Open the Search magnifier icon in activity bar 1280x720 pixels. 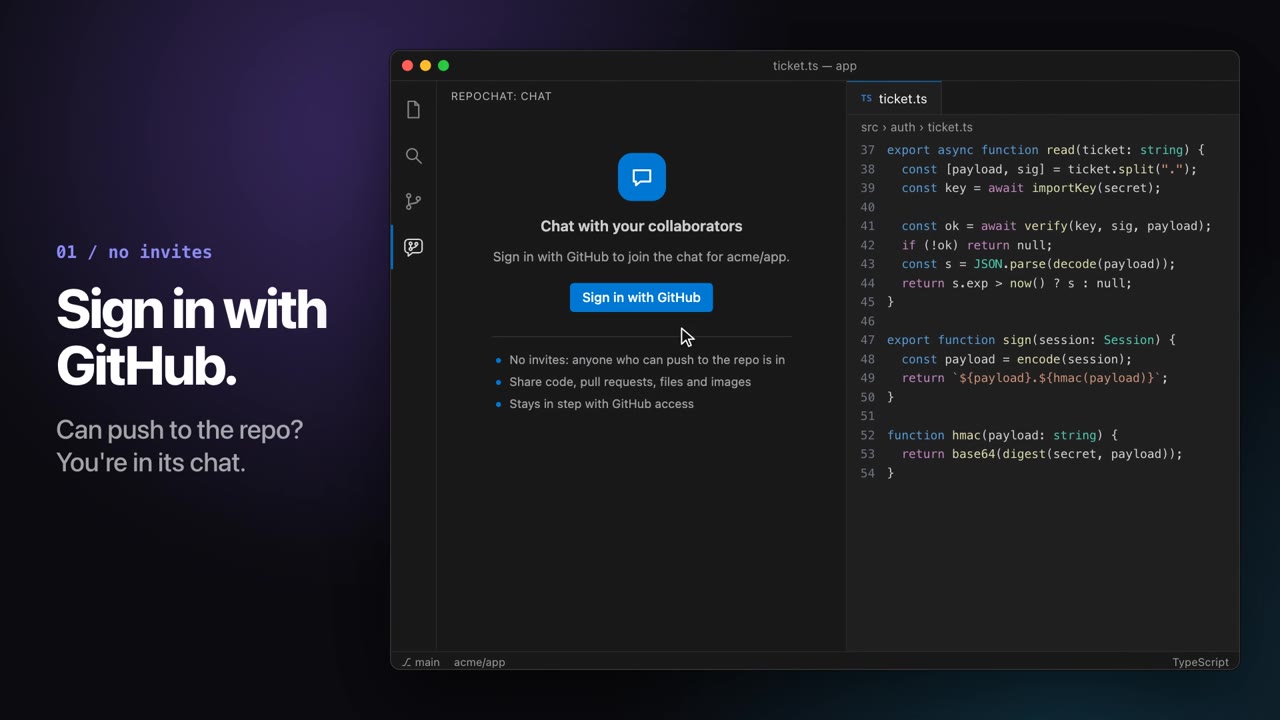click(413, 156)
